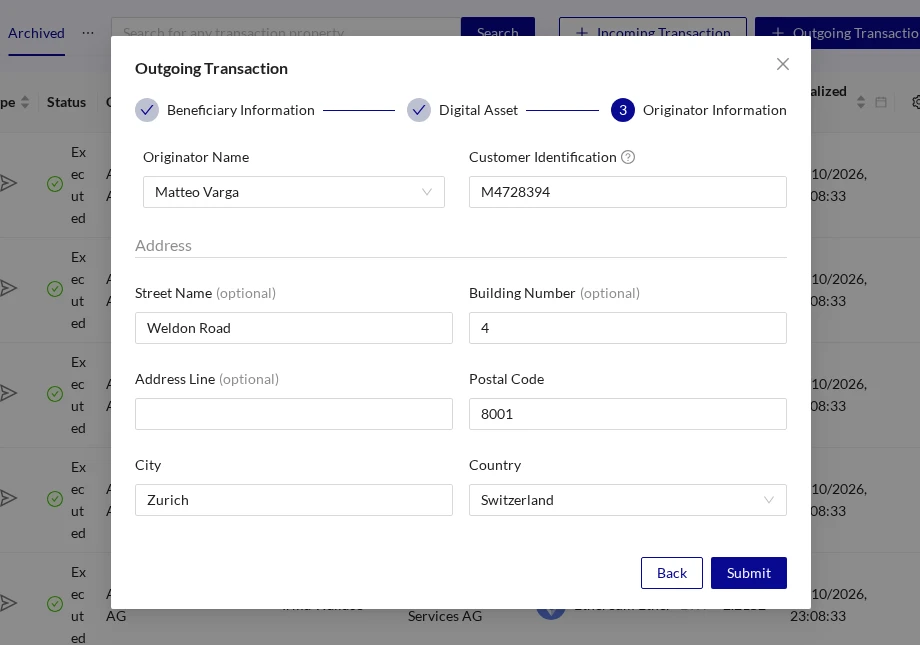Click executed status check icon in second row

coord(55,289)
